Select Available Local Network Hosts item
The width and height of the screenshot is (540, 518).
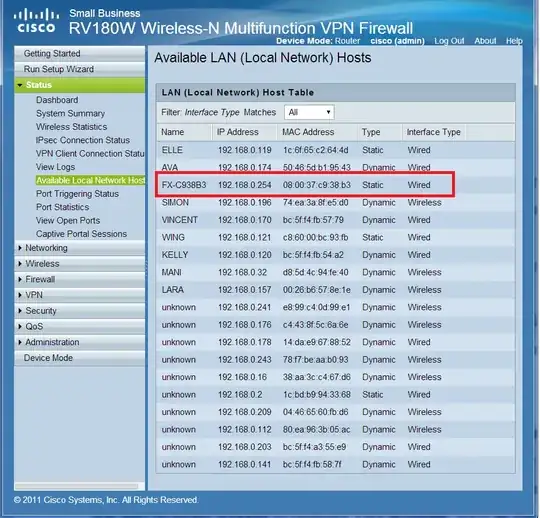pos(90,180)
